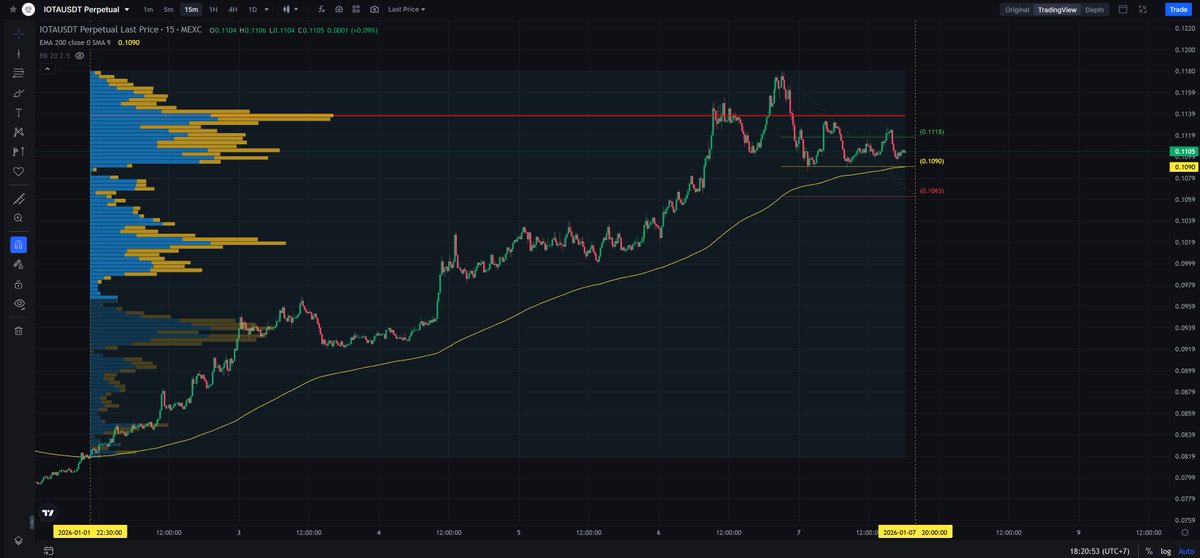Click the green (0.1118) level label
Image resolution: width=1200 pixels, height=558 pixels.
click(931, 132)
